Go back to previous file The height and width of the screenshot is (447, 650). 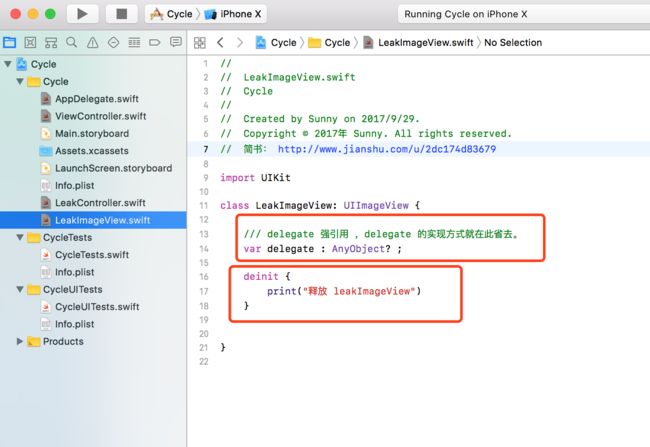point(221,42)
